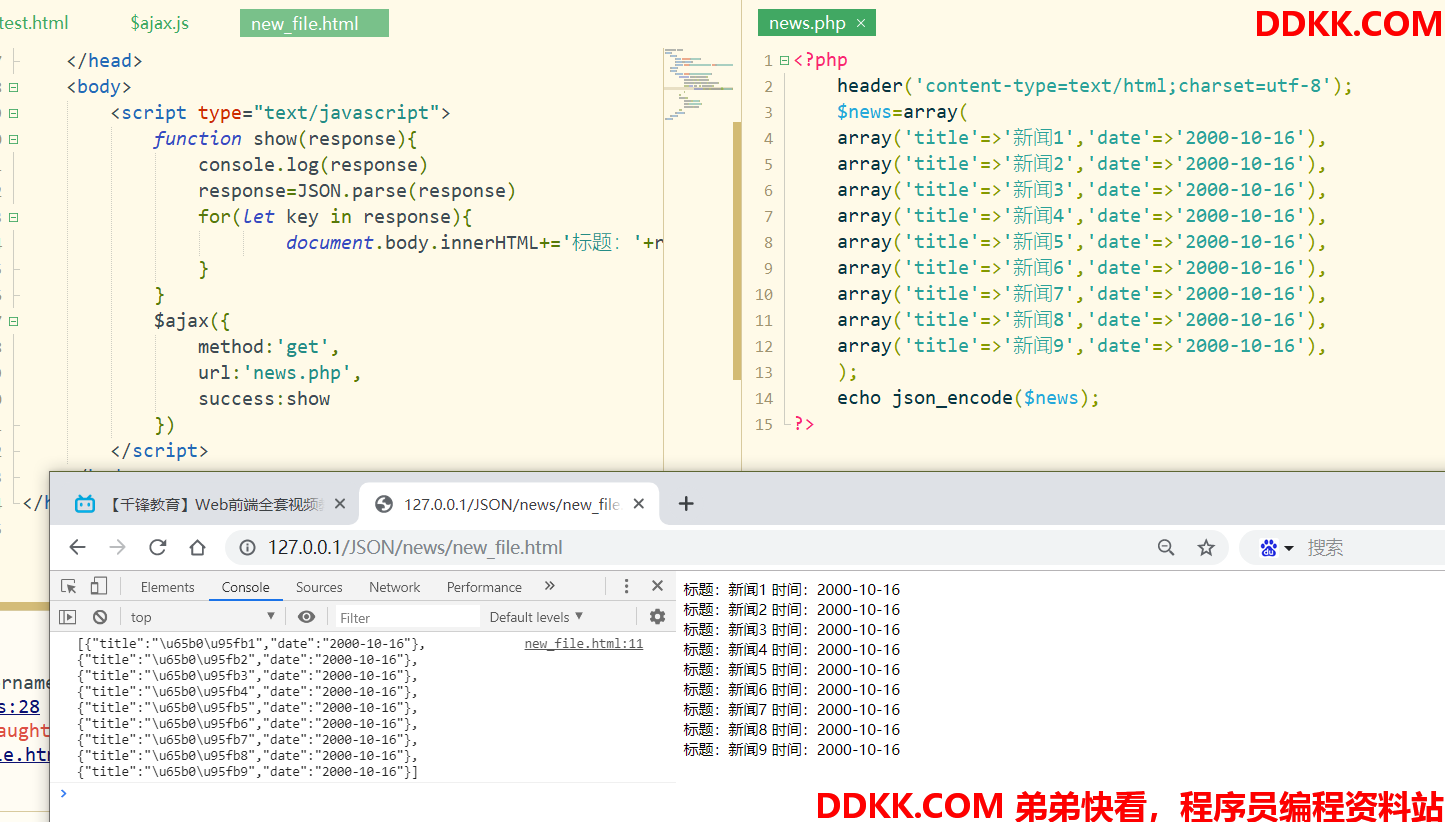The width and height of the screenshot is (1445, 822).
Task: Open the Default levels dropdown
Action: tap(536, 617)
